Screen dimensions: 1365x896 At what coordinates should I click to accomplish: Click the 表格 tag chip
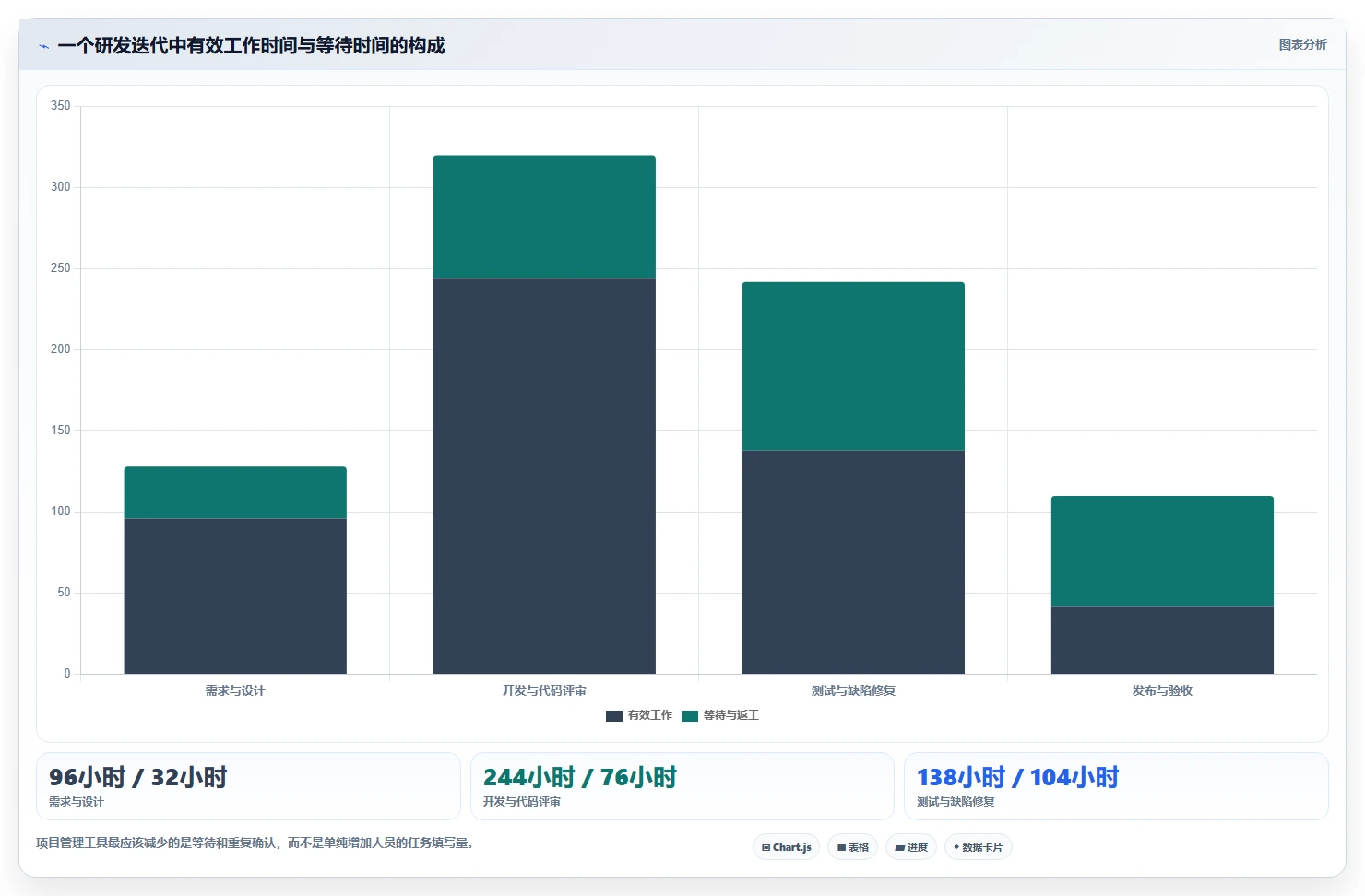[852, 847]
